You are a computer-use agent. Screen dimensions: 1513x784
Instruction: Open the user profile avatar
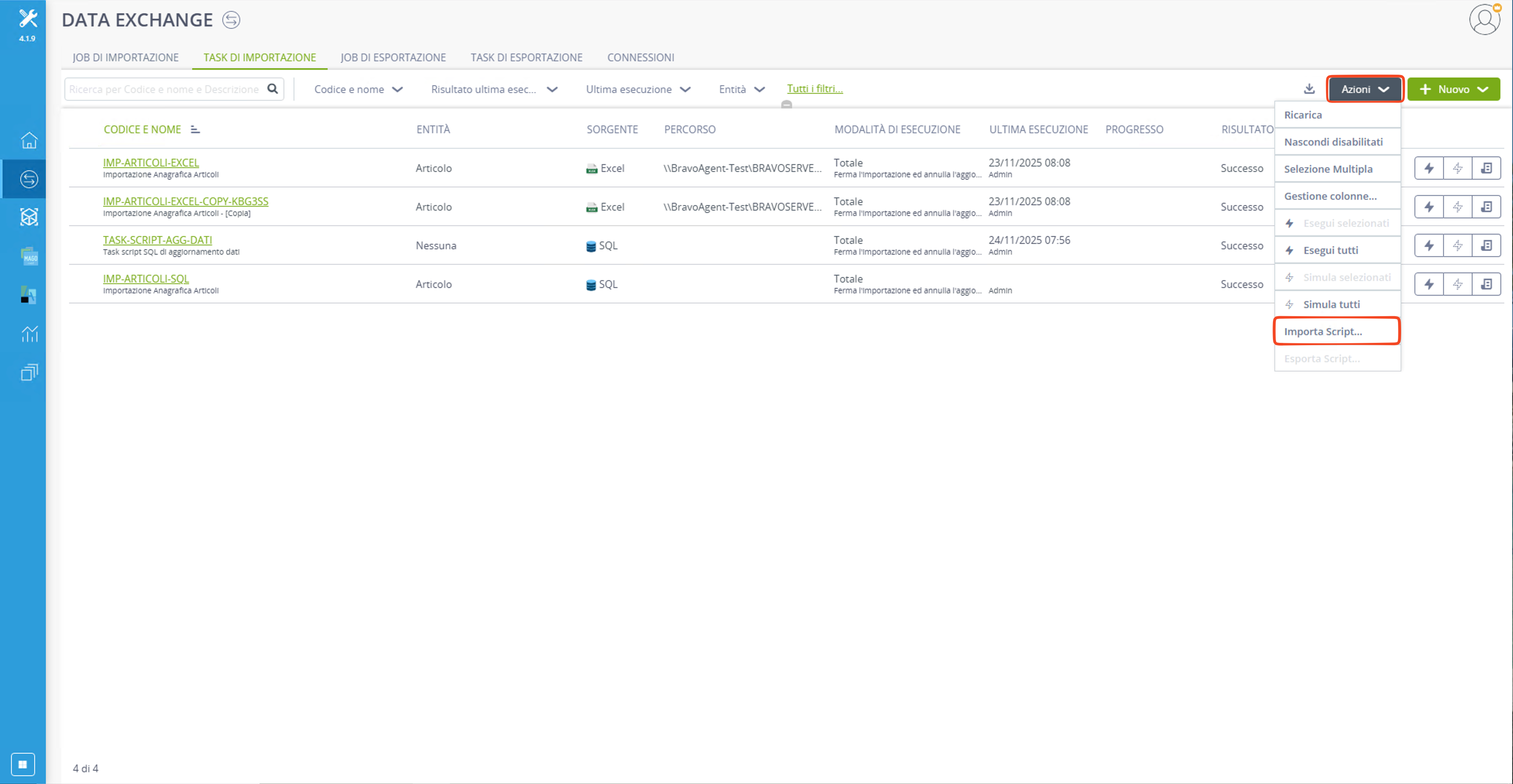coord(1485,19)
